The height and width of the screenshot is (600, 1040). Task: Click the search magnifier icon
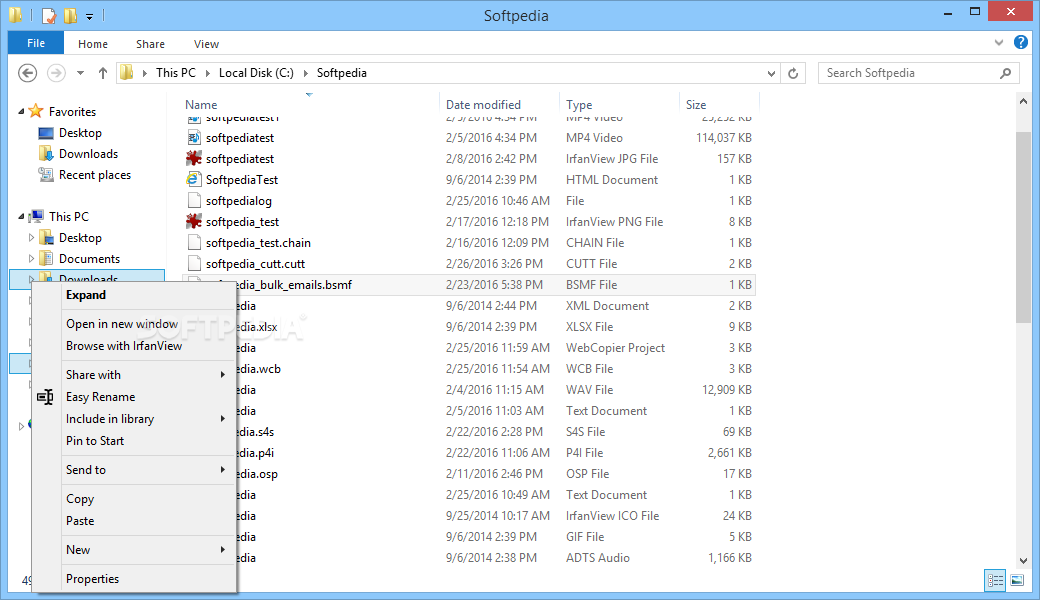(1006, 73)
